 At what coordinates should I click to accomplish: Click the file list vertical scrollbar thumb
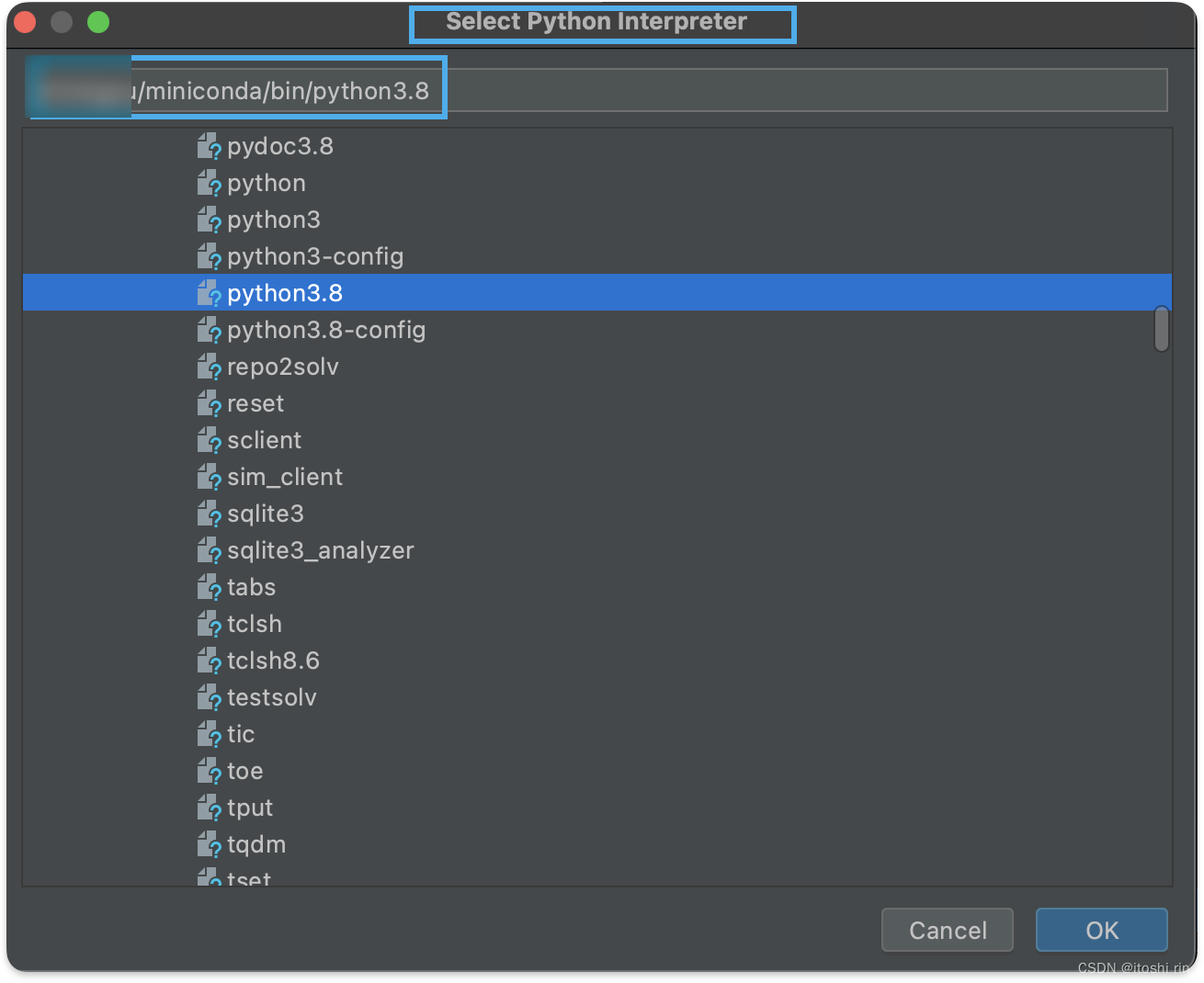(1162, 329)
